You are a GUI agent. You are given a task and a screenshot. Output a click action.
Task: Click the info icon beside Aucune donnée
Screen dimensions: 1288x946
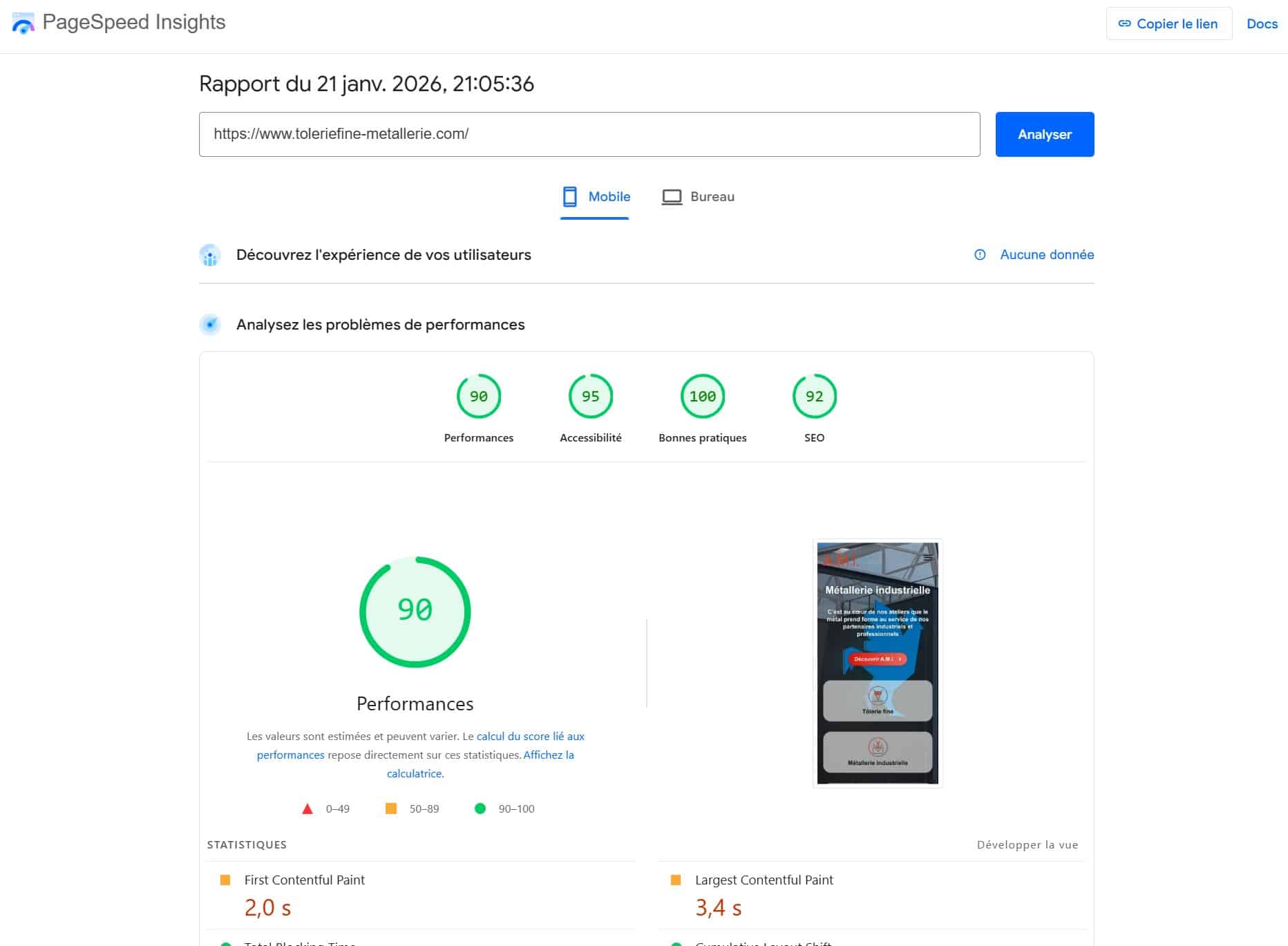pyautogui.click(x=980, y=255)
